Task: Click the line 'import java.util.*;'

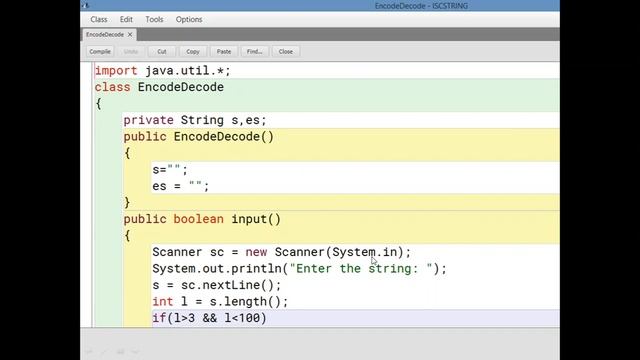Action: (163, 71)
